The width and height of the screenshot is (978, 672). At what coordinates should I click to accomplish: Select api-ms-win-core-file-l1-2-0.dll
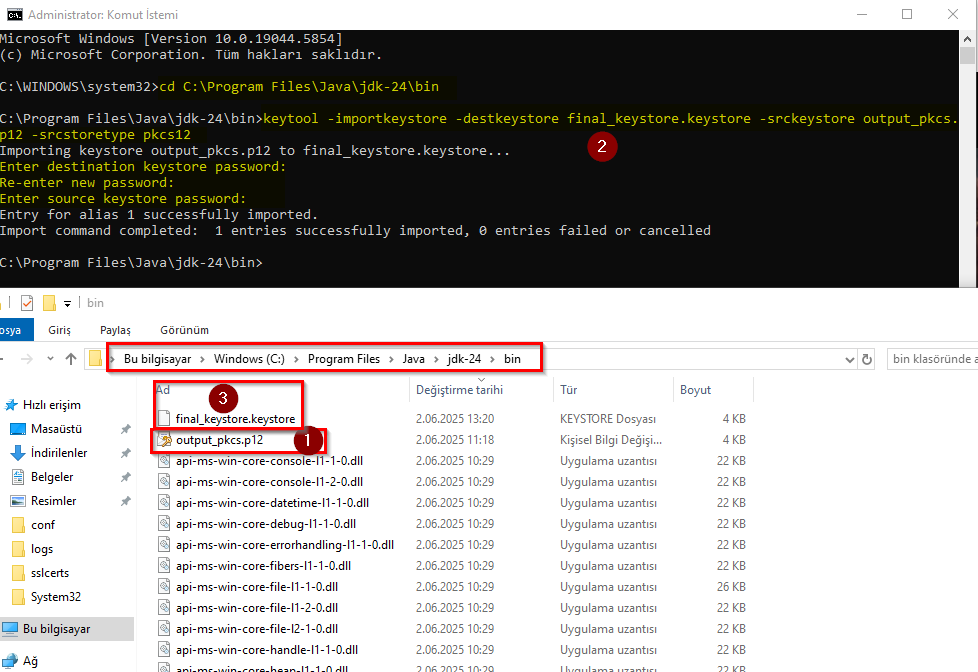tap(257, 608)
